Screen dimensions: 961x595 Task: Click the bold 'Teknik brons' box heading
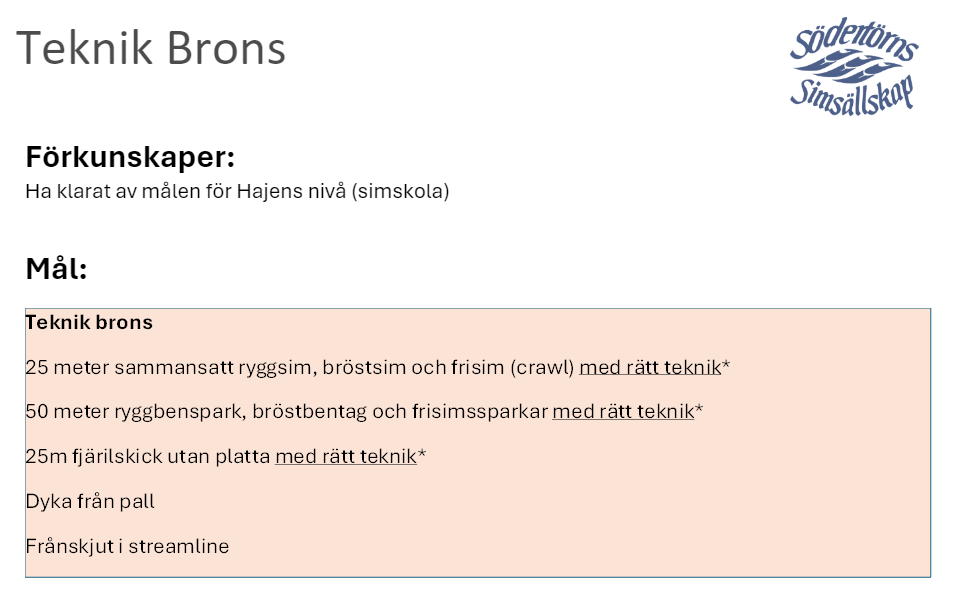(x=89, y=322)
